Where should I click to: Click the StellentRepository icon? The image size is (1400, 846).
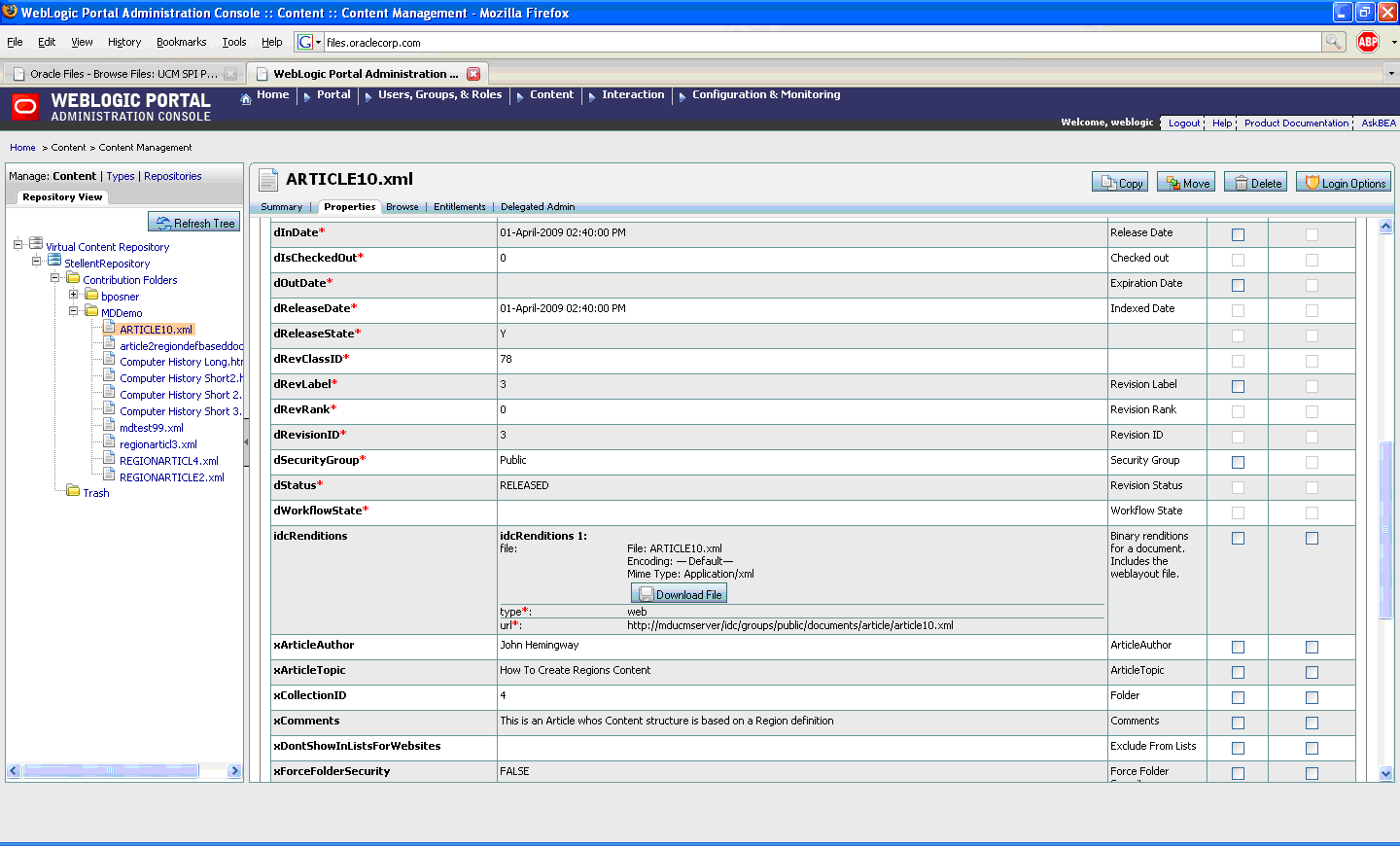(54, 262)
